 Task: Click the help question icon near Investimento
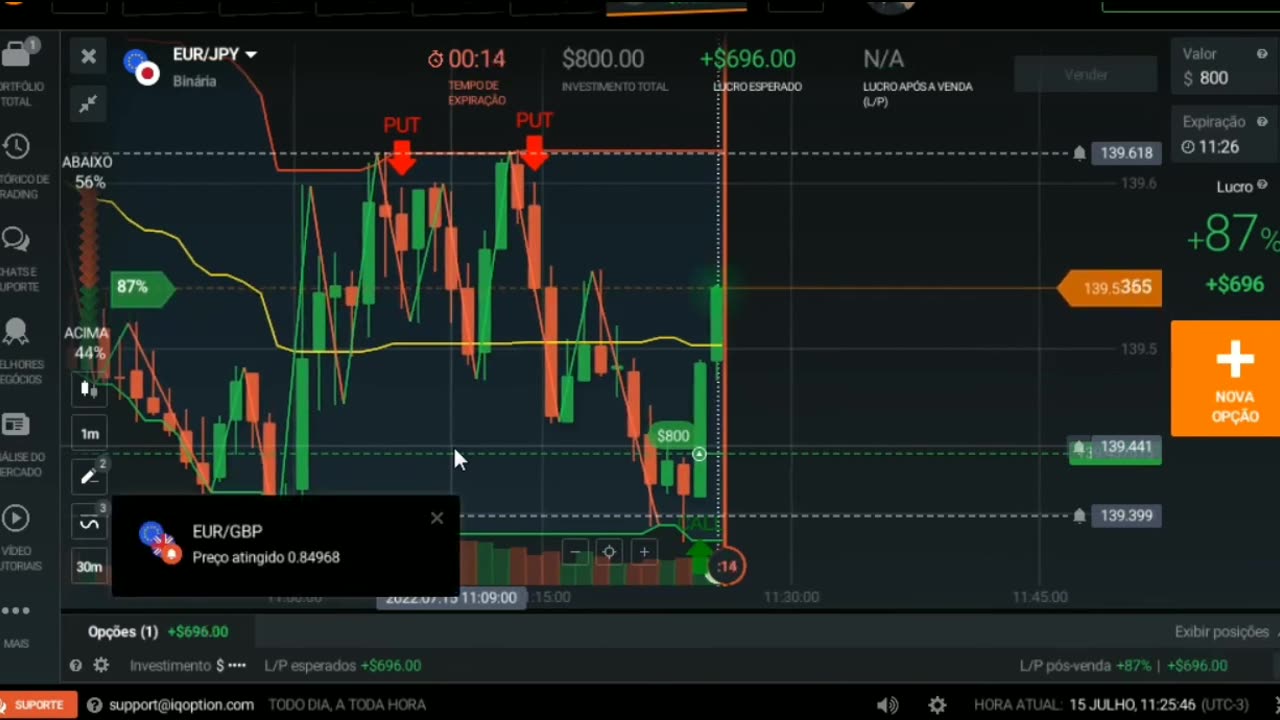point(76,665)
